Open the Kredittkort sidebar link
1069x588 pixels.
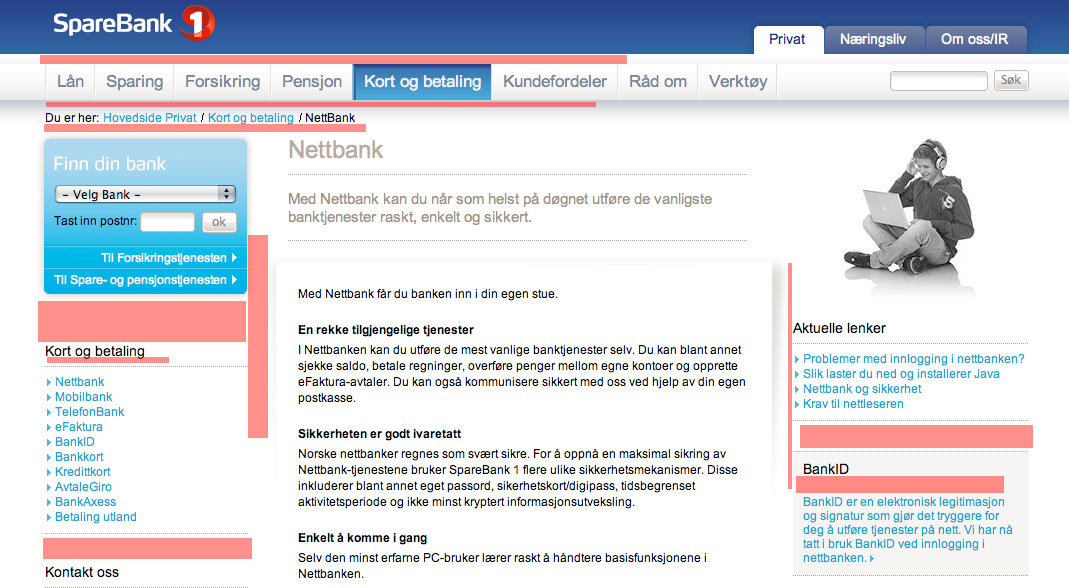[x=82, y=472]
